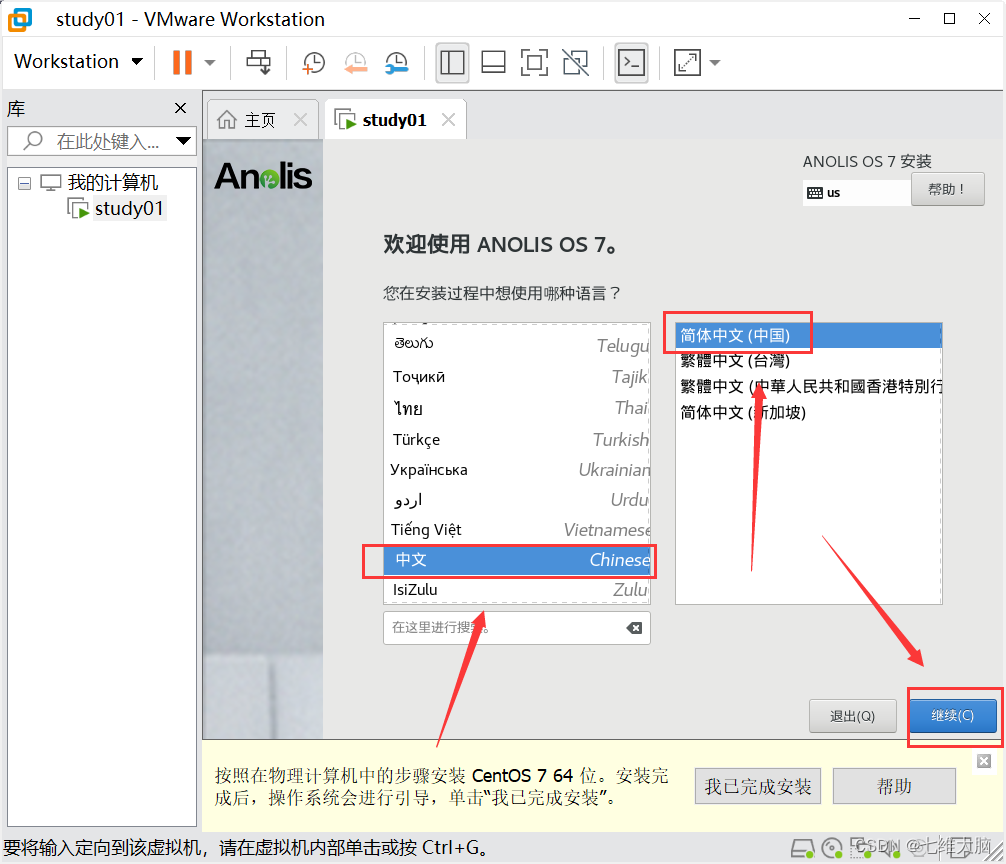Image resolution: width=1006 pixels, height=864 pixels.
Task: Open the Workstation menu dropdown
Action: point(78,62)
